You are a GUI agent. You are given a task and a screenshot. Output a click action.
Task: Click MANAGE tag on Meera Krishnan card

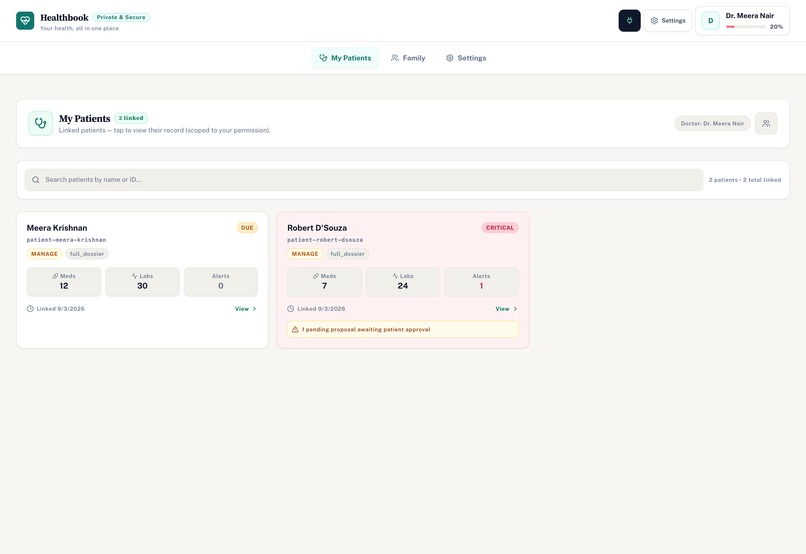coord(44,254)
